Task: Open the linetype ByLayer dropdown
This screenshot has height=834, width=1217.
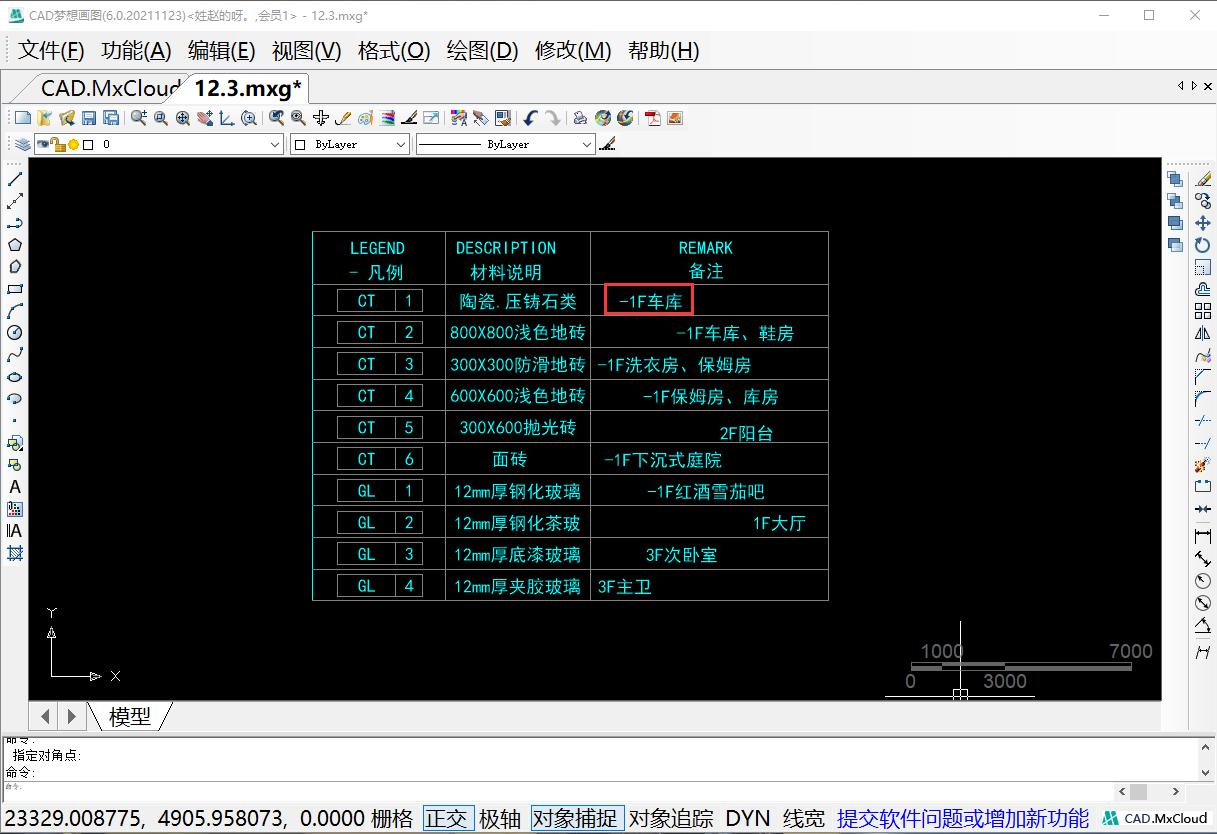Action: (x=588, y=144)
